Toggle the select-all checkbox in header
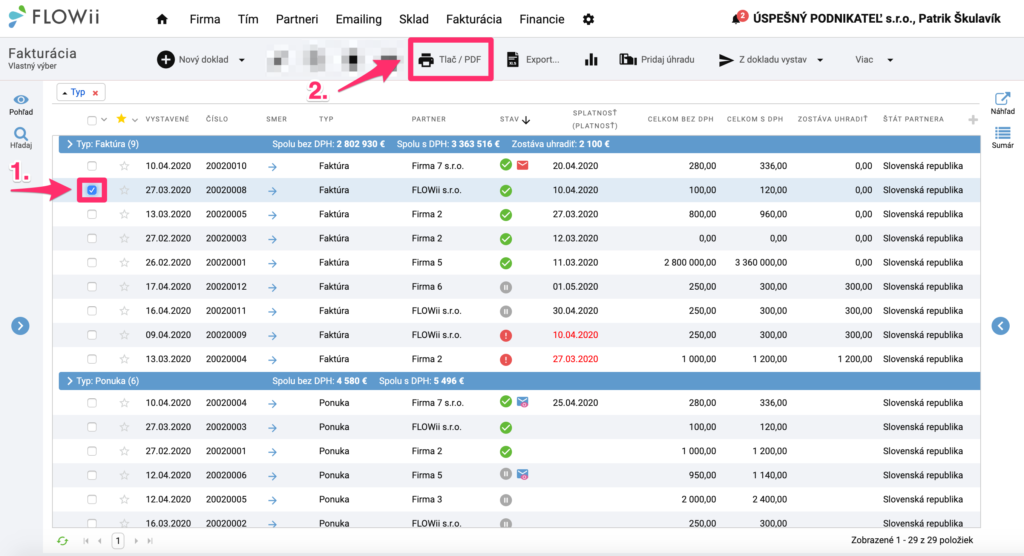The height and width of the screenshot is (556, 1024). [x=91, y=120]
